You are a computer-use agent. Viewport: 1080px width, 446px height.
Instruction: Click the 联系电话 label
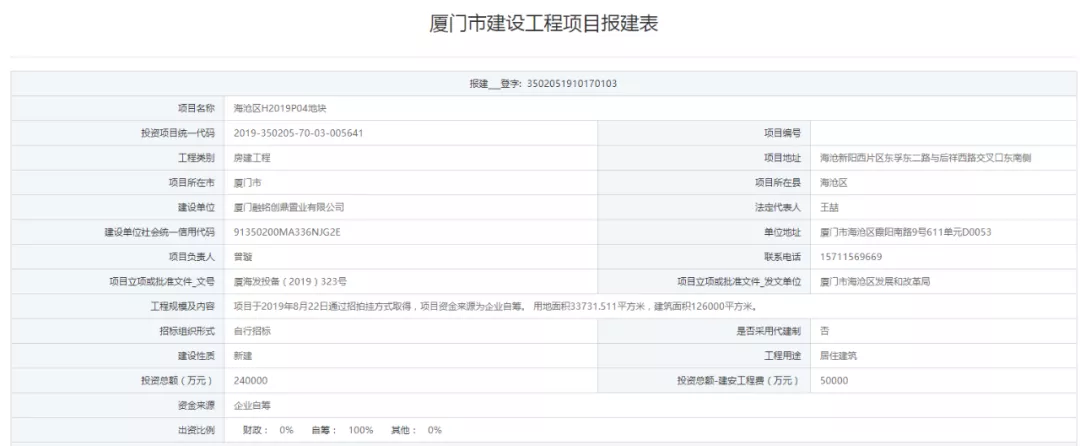point(782,257)
